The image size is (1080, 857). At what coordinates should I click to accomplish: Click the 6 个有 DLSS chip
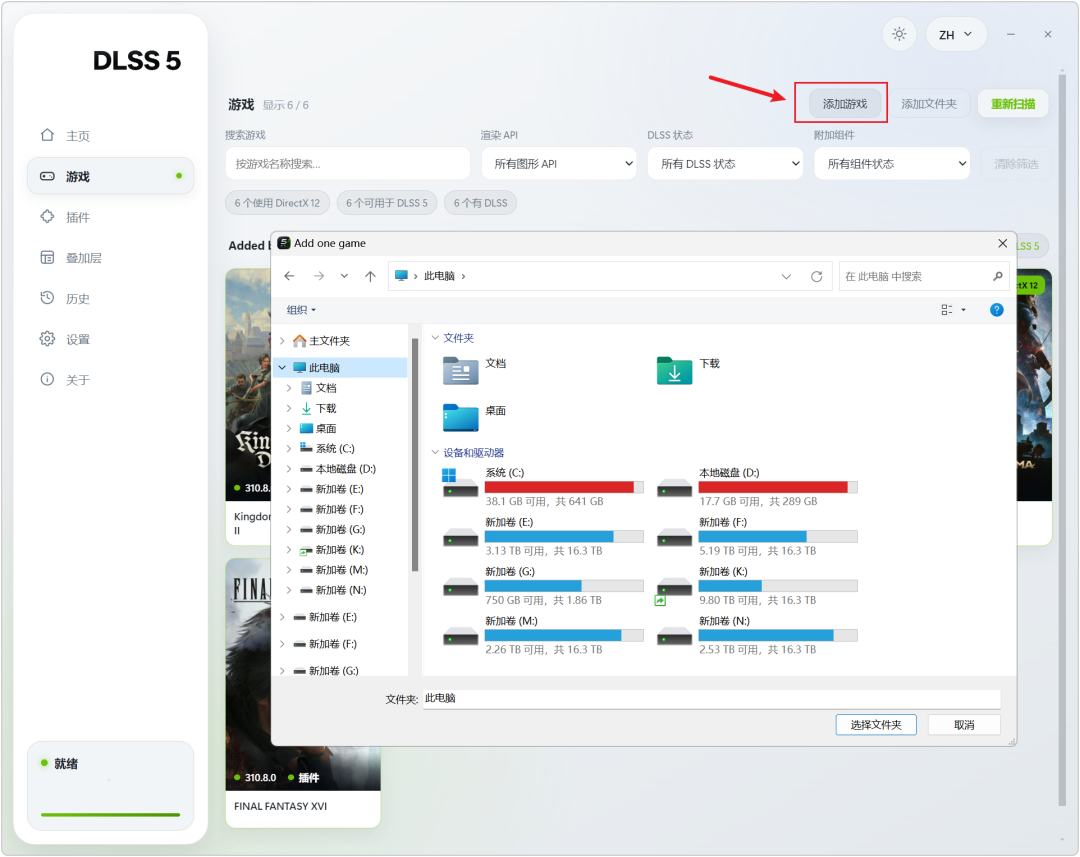click(x=480, y=203)
